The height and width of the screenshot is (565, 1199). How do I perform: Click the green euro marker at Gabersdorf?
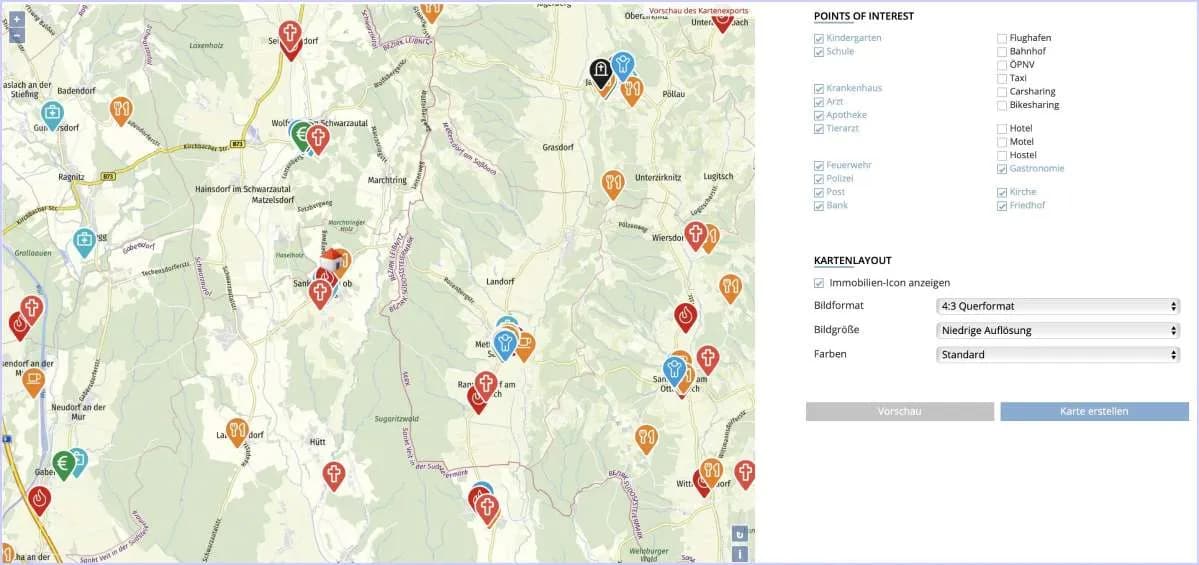tap(64, 465)
